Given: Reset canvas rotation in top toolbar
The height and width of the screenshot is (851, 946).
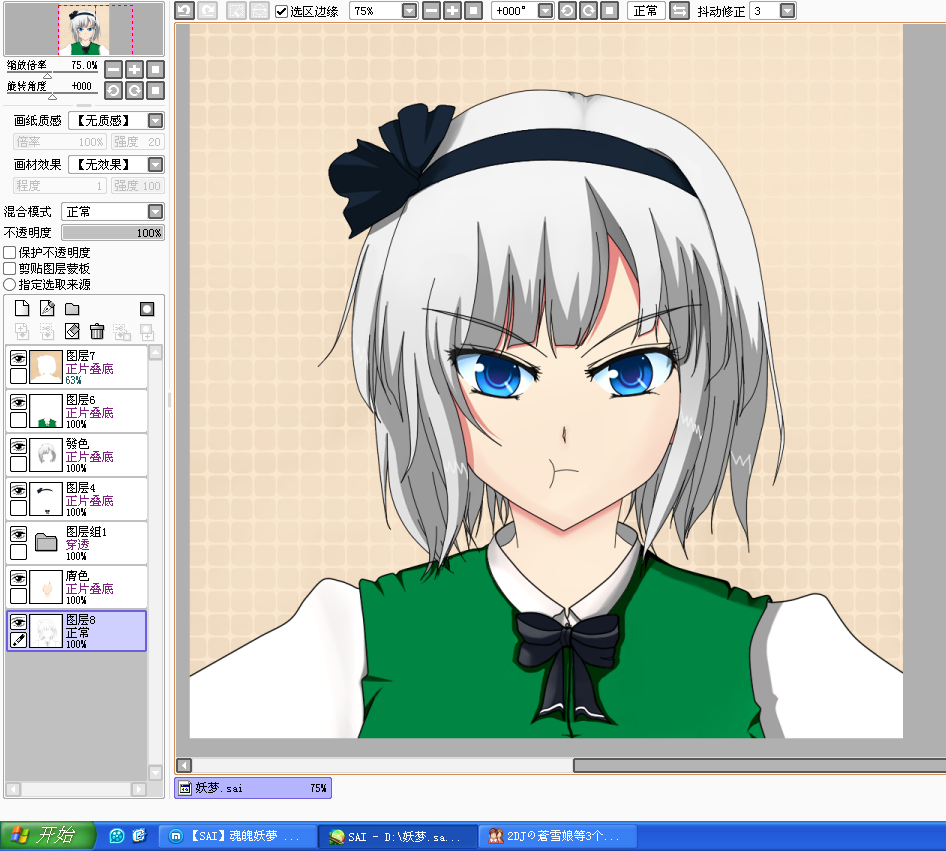Looking at the screenshot, I should pos(609,11).
